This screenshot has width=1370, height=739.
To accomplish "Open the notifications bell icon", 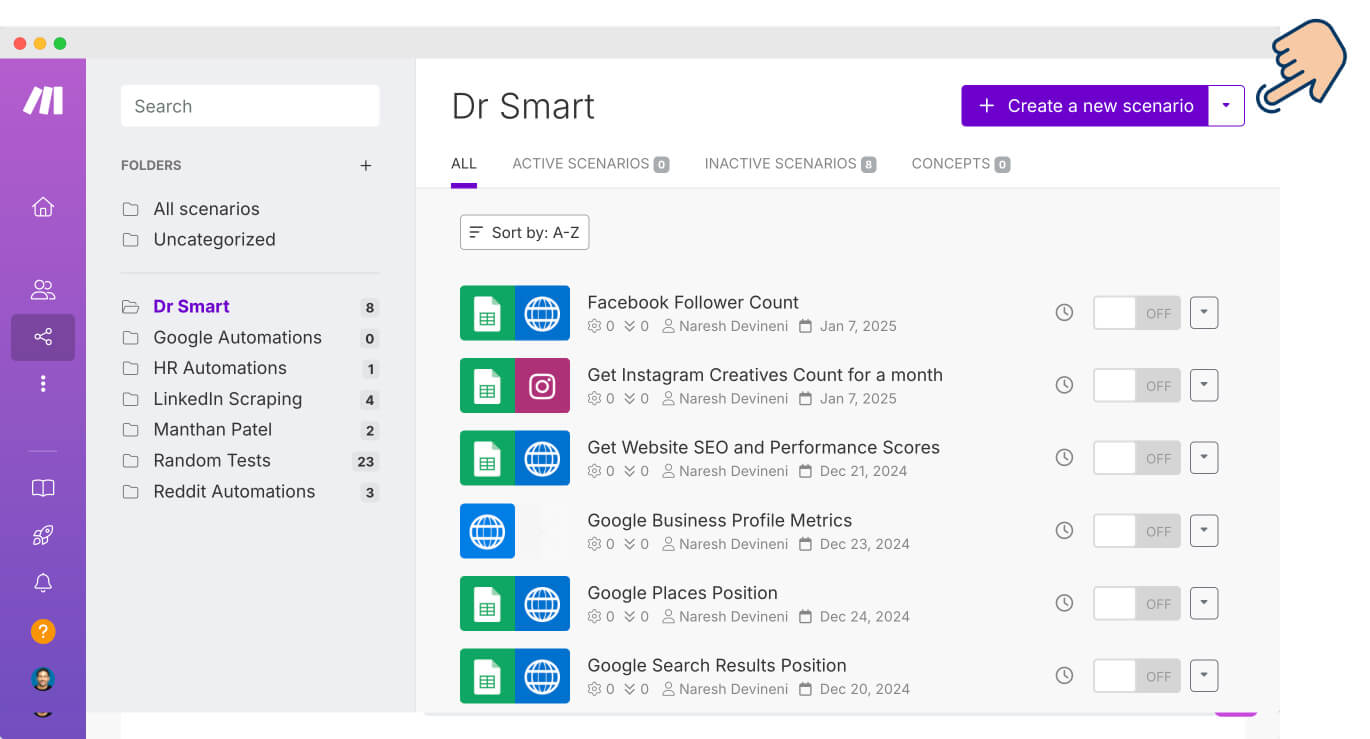I will 43,583.
